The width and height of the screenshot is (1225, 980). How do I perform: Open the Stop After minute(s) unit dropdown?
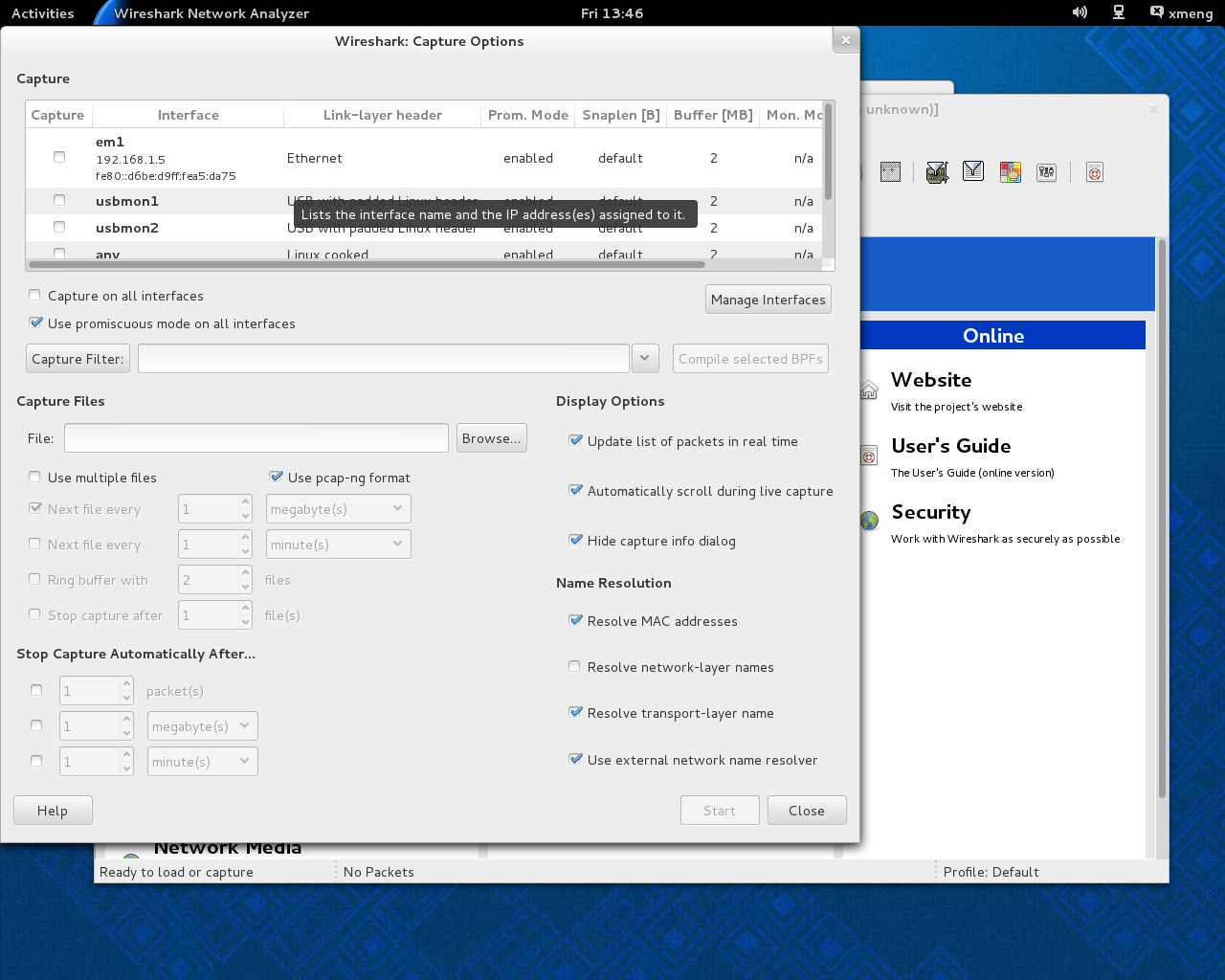pyautogui.click(x=203, y=761)
